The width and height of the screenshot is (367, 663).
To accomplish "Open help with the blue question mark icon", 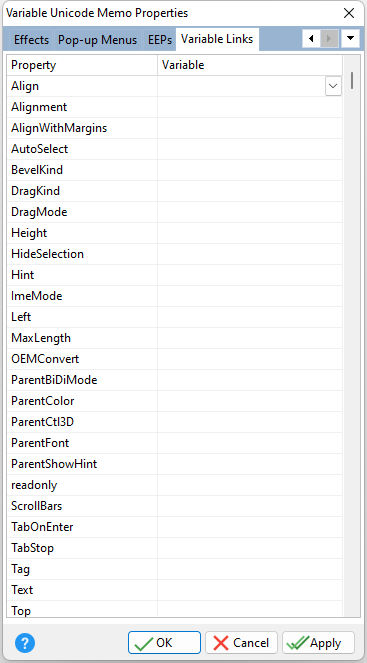I will click(25, 643).
